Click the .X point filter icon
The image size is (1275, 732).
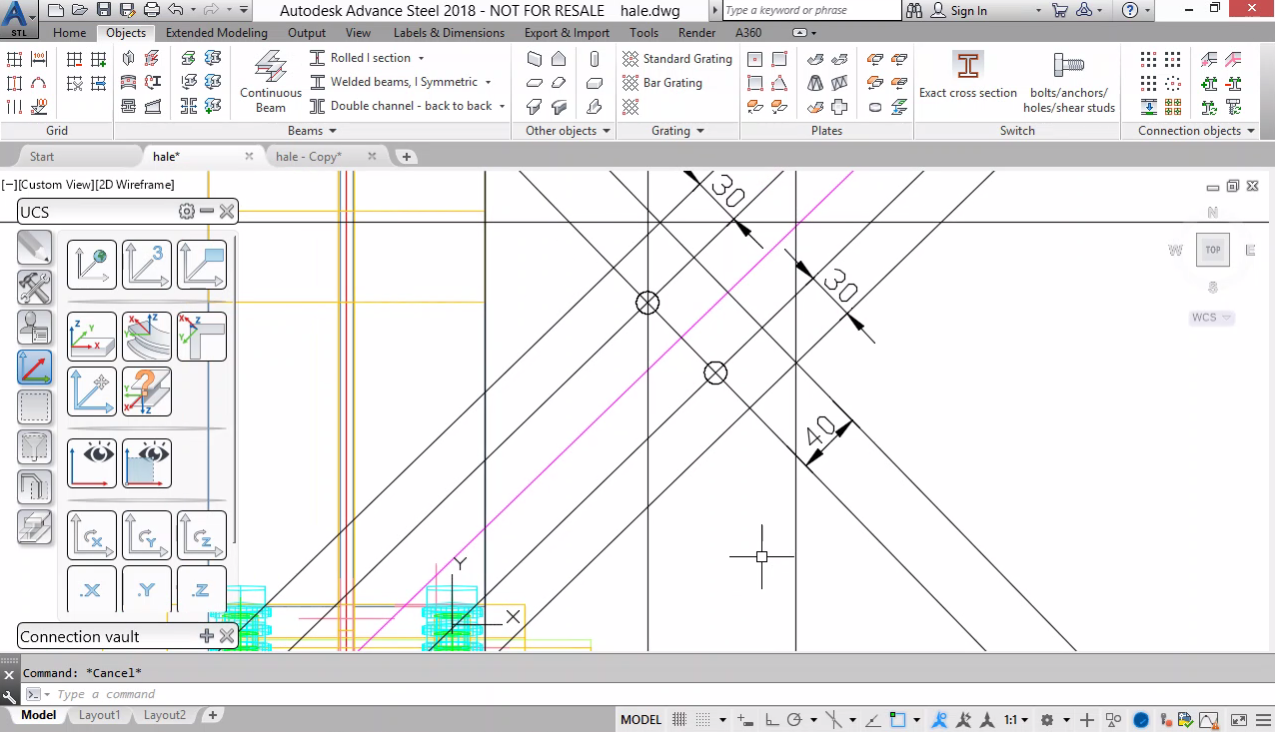(x=92, y=589)
